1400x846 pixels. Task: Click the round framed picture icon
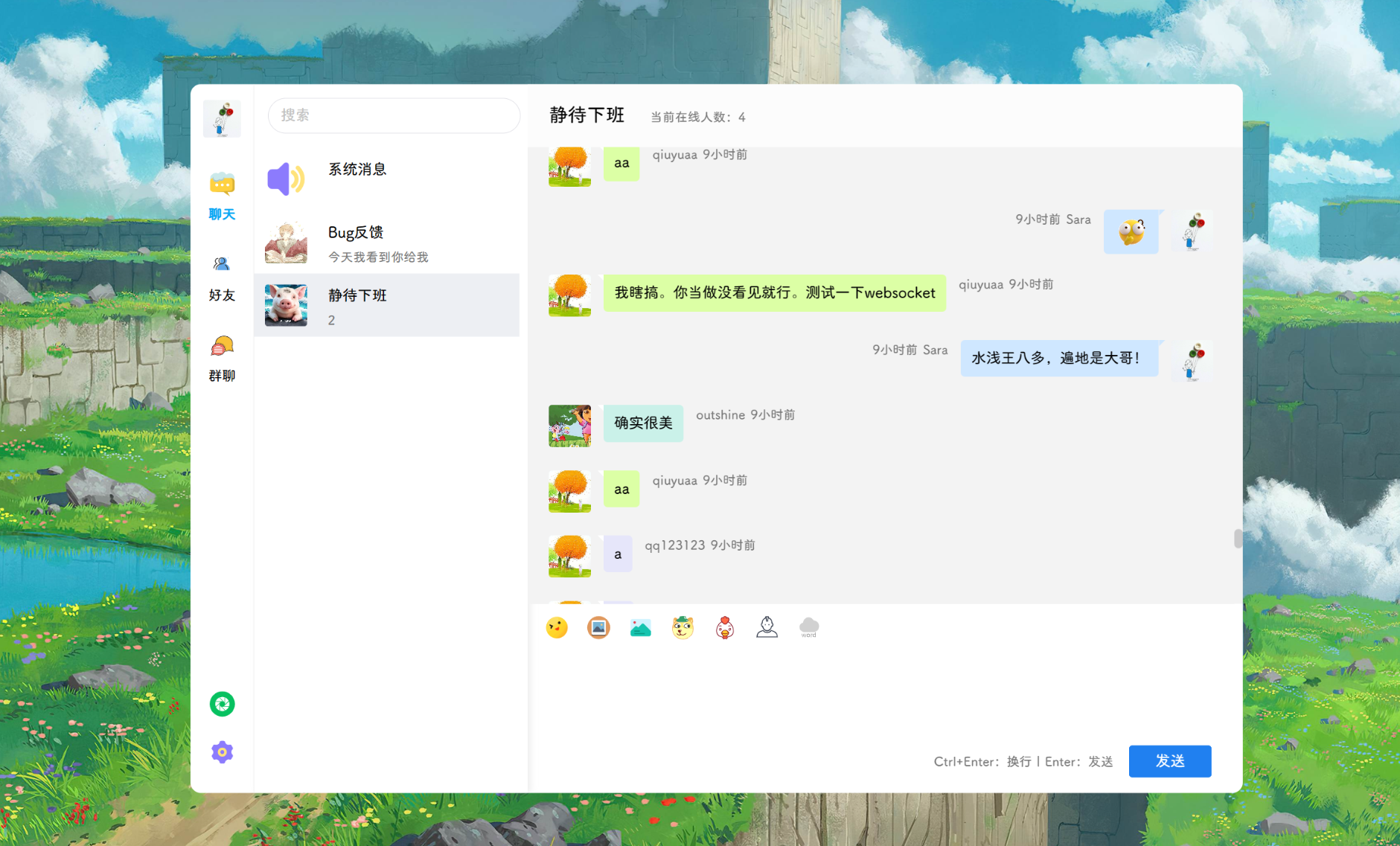coord(598,628)
